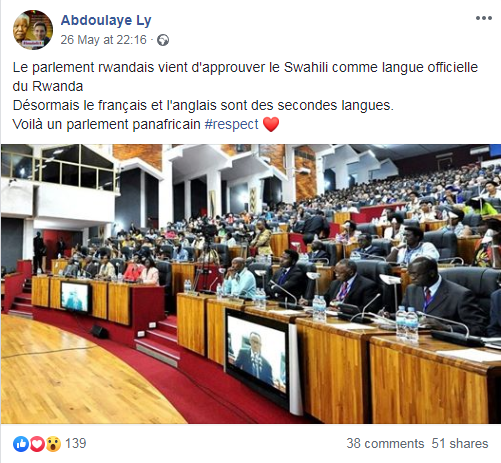Follow the #respect hashtag link
This screenshot has height=463, width=501.
coord(231,124)
